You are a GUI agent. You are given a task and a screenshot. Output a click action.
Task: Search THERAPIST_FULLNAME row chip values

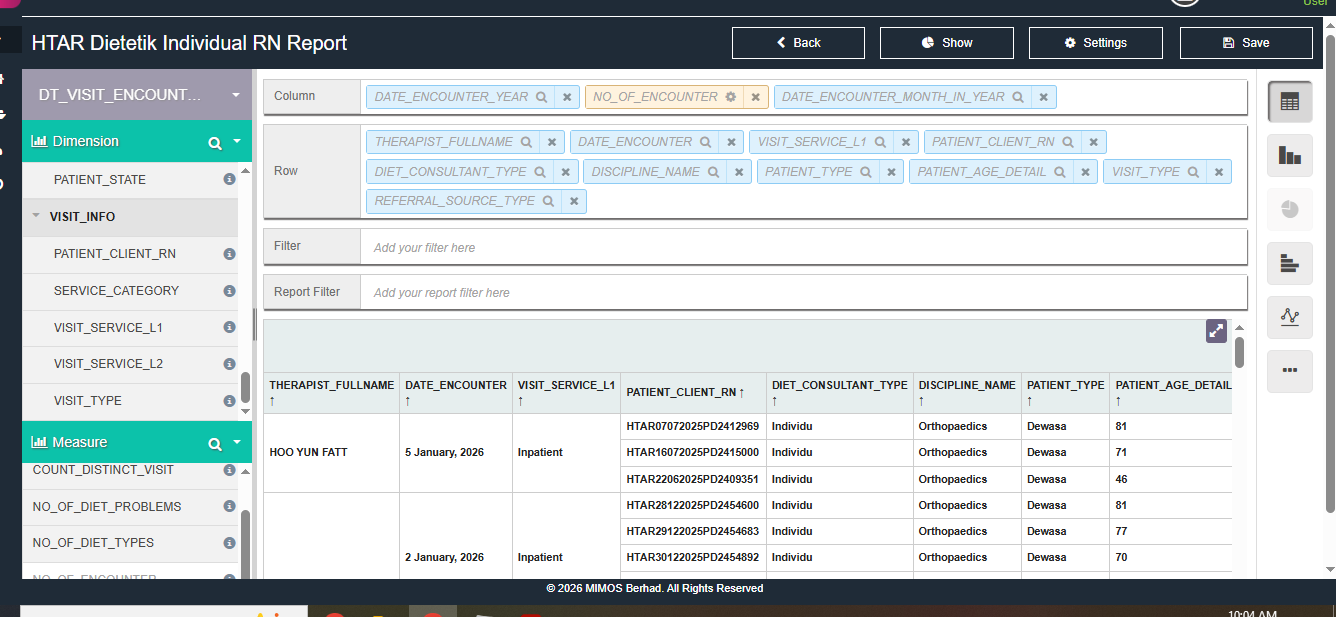tap(526, 142)
